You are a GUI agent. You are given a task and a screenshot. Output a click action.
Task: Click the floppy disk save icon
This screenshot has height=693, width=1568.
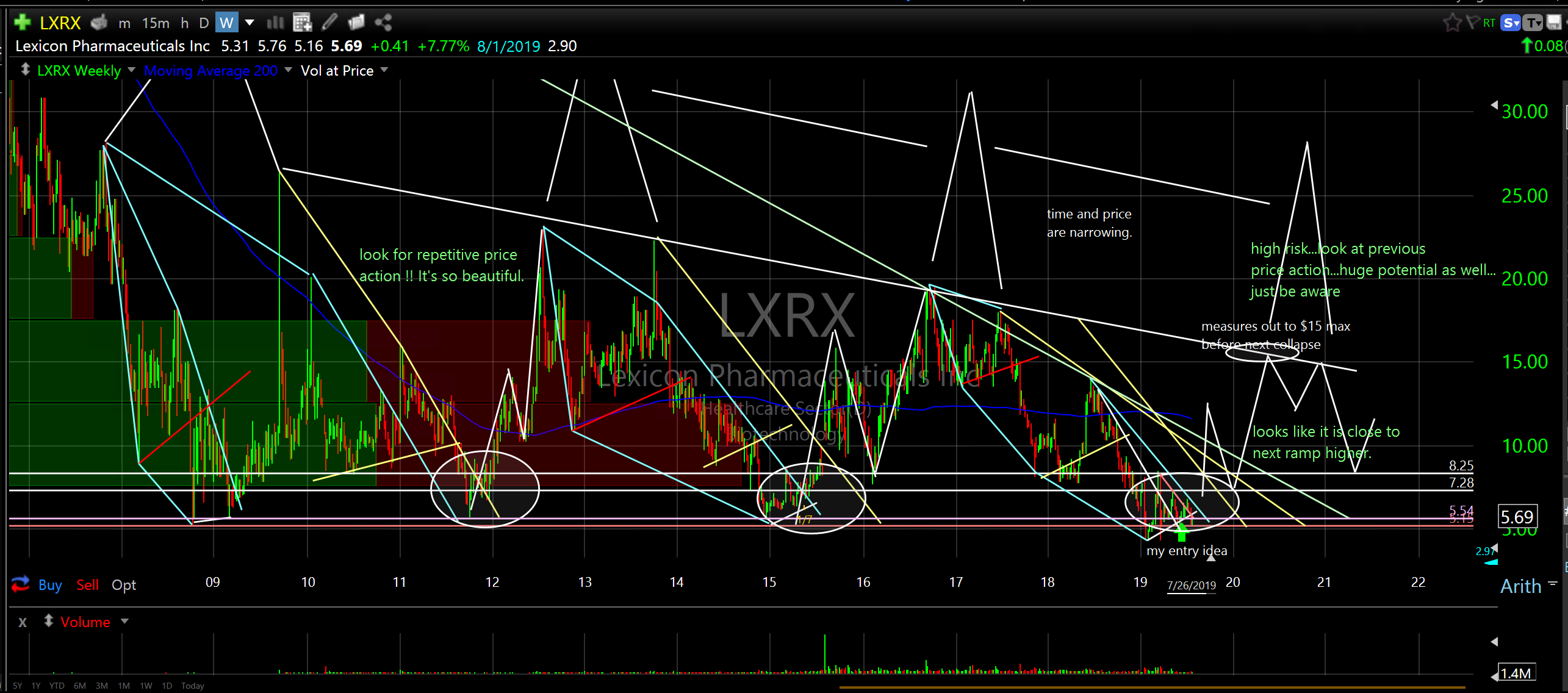click(1553, 23)
